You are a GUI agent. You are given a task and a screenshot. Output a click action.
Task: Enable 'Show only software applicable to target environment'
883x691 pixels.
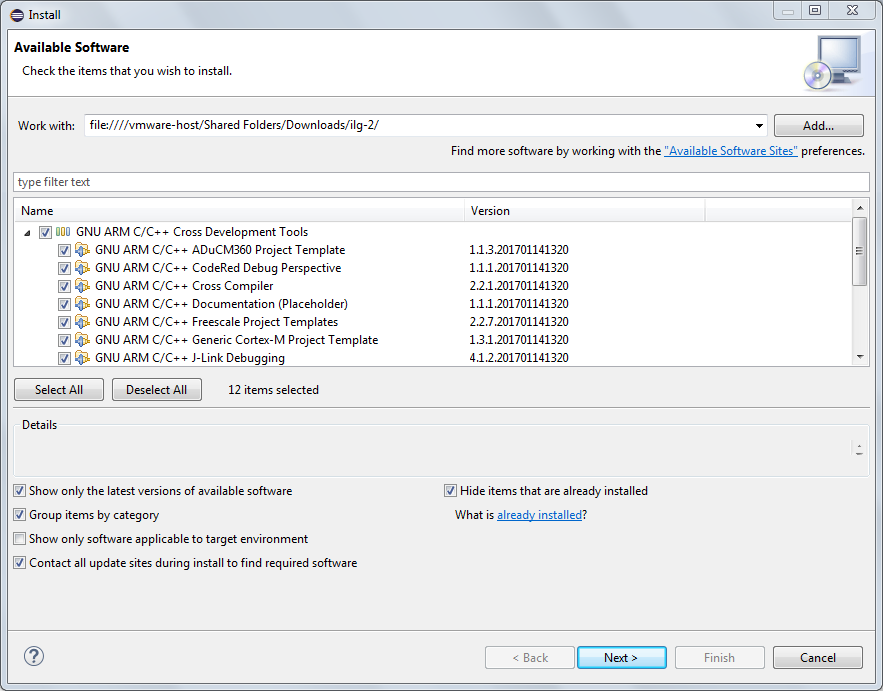click(20, 539)
